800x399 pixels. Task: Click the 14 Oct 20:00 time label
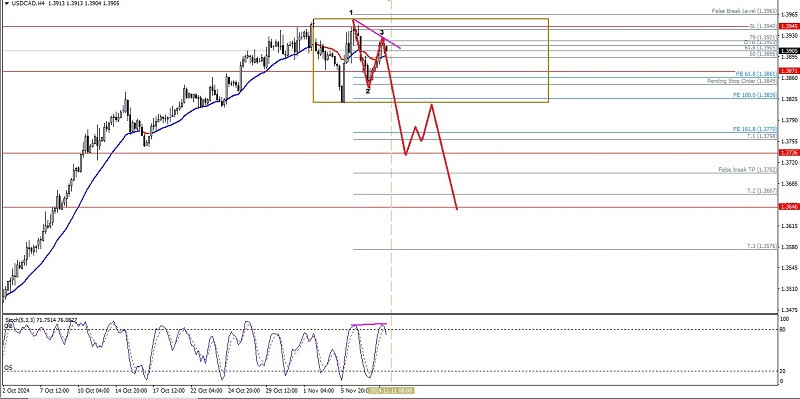130,390
